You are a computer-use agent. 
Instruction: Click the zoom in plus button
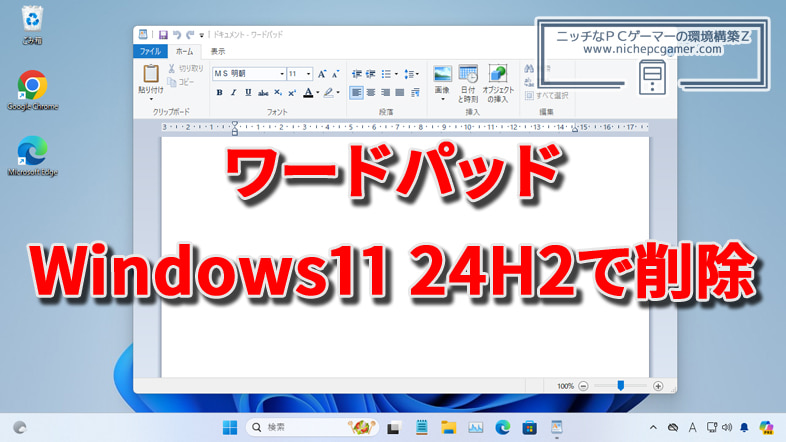coord(658,386)
